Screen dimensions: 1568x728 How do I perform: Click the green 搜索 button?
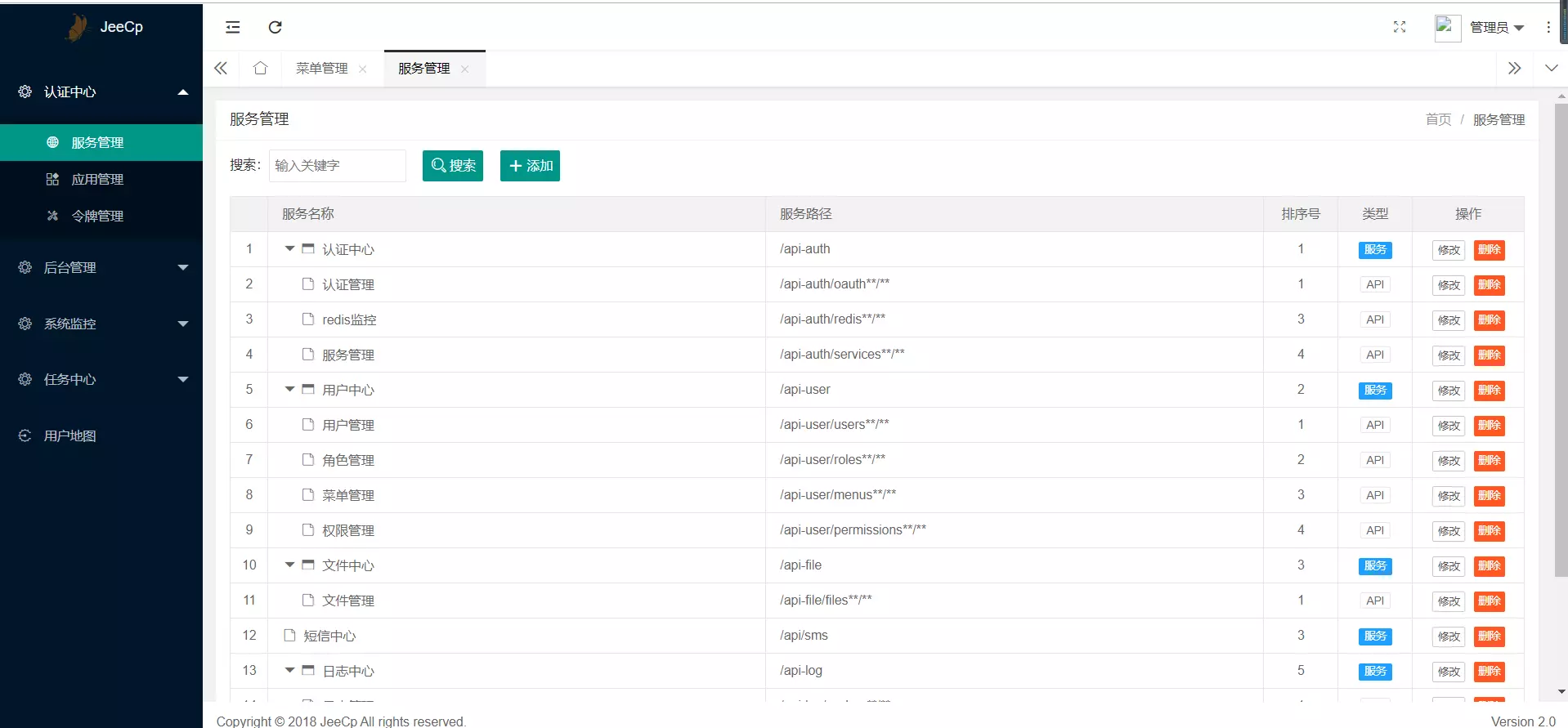pyautogui.click(x=453, y=166)
